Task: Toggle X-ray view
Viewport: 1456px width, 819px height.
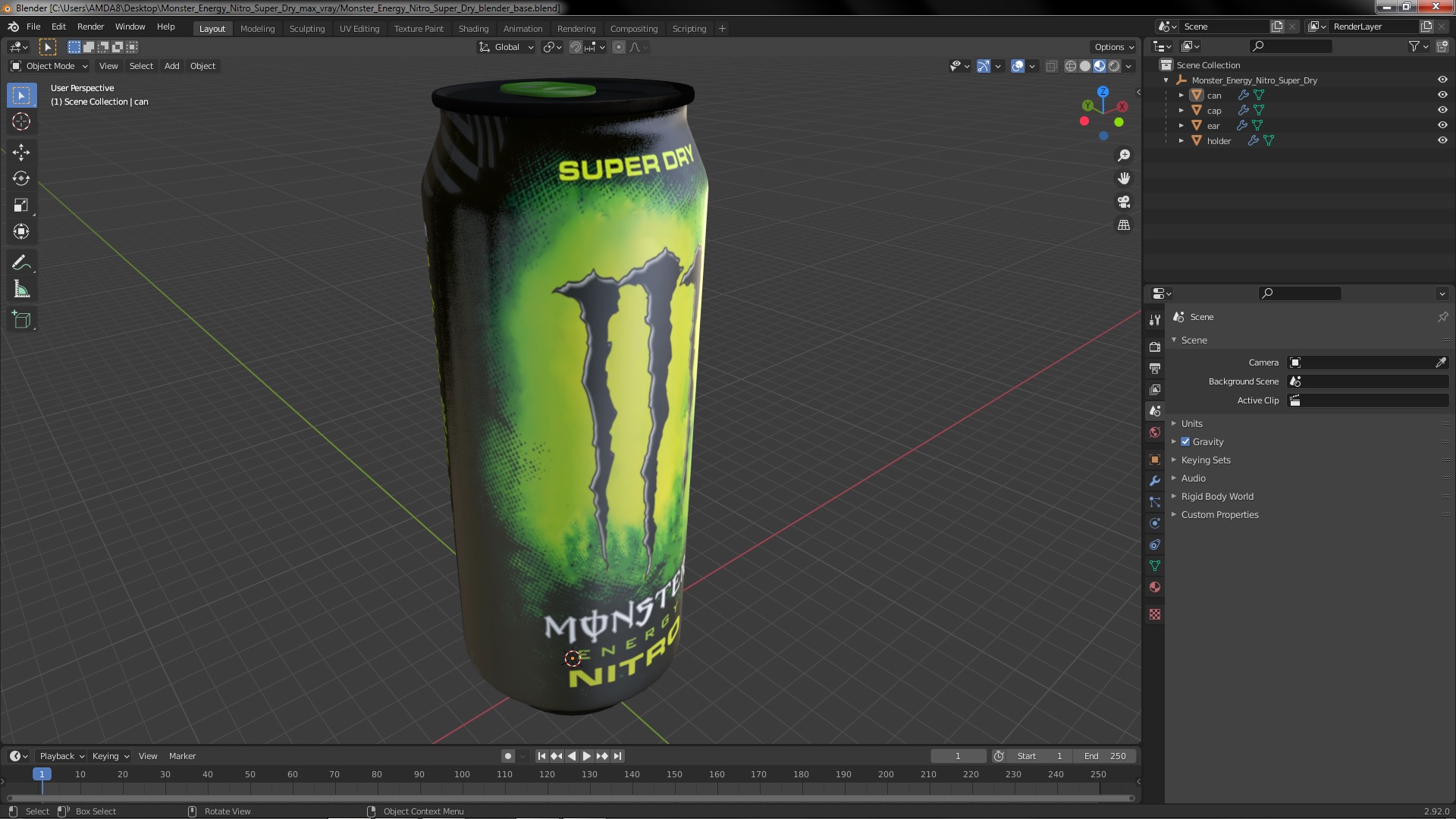Action: click(x=1051, y=66)
